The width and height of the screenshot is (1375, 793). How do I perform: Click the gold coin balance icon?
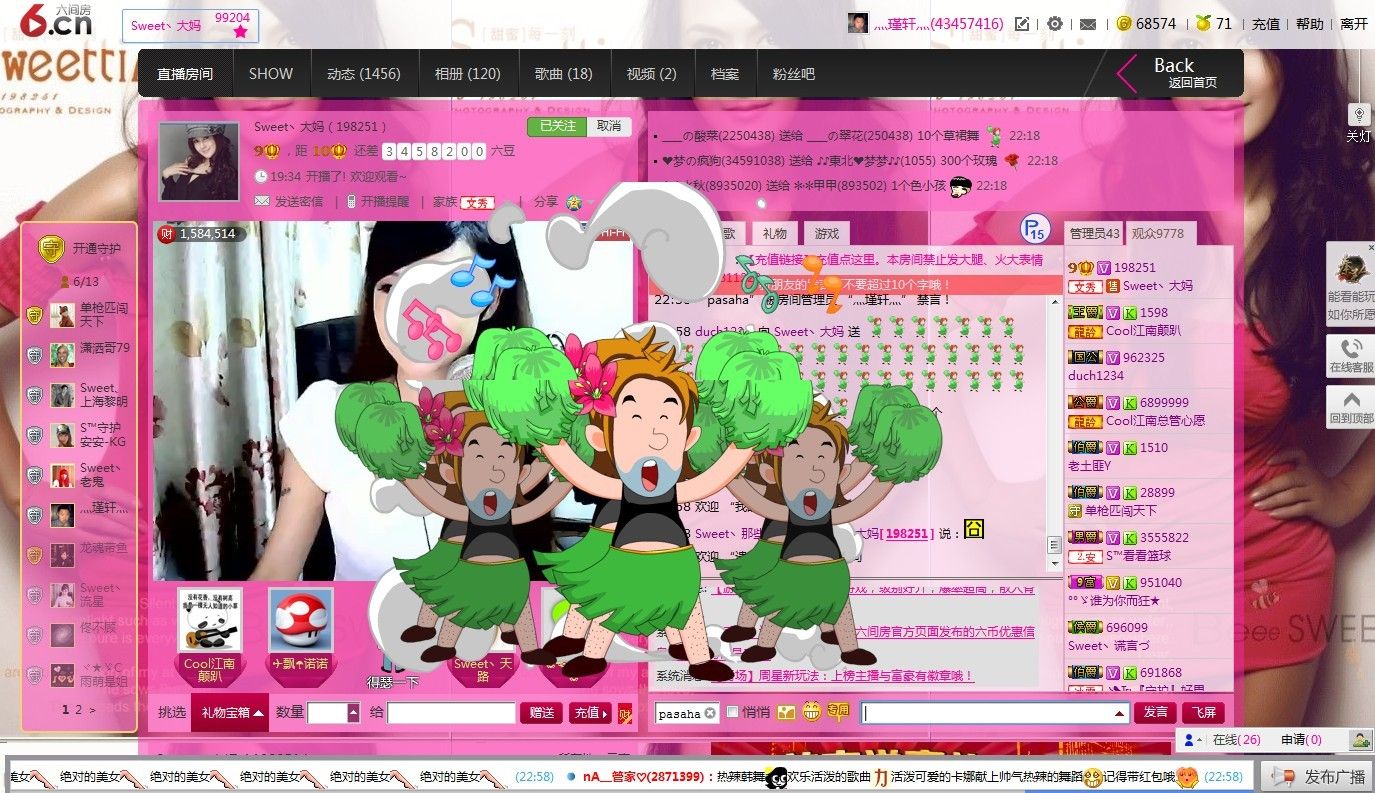click(x=1124, y=23)
